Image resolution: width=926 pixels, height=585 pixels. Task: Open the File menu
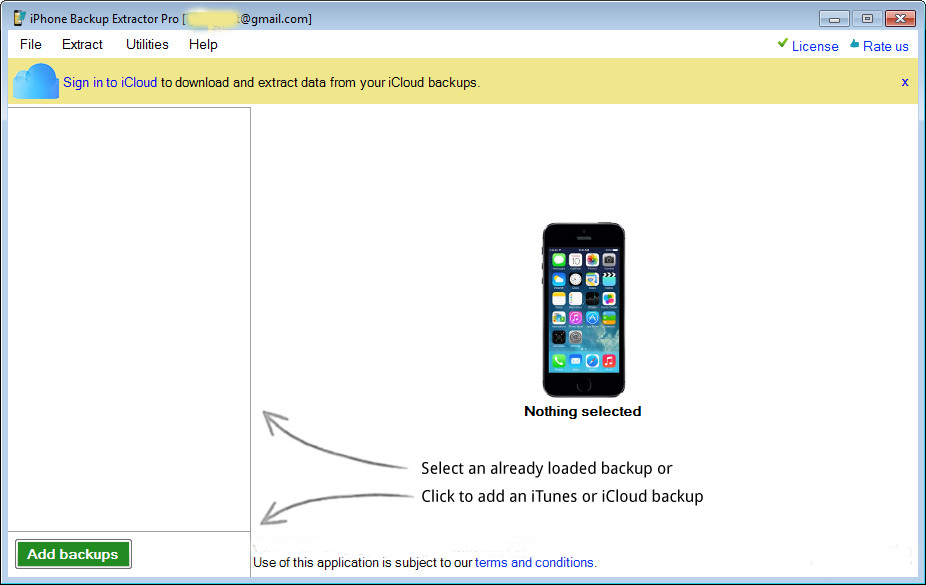[30, 44]
